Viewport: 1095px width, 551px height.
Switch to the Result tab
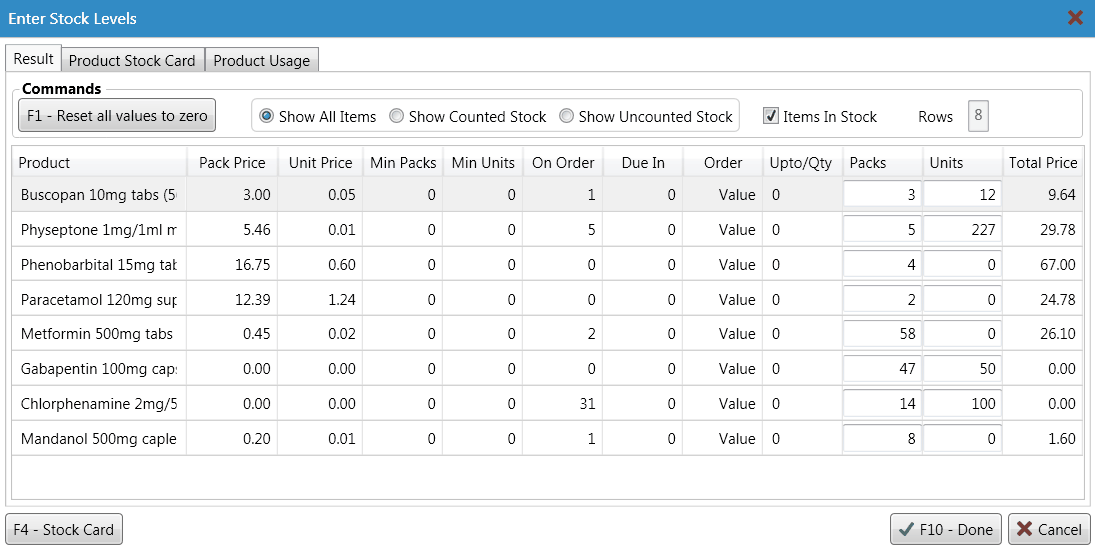pos(34,59)
